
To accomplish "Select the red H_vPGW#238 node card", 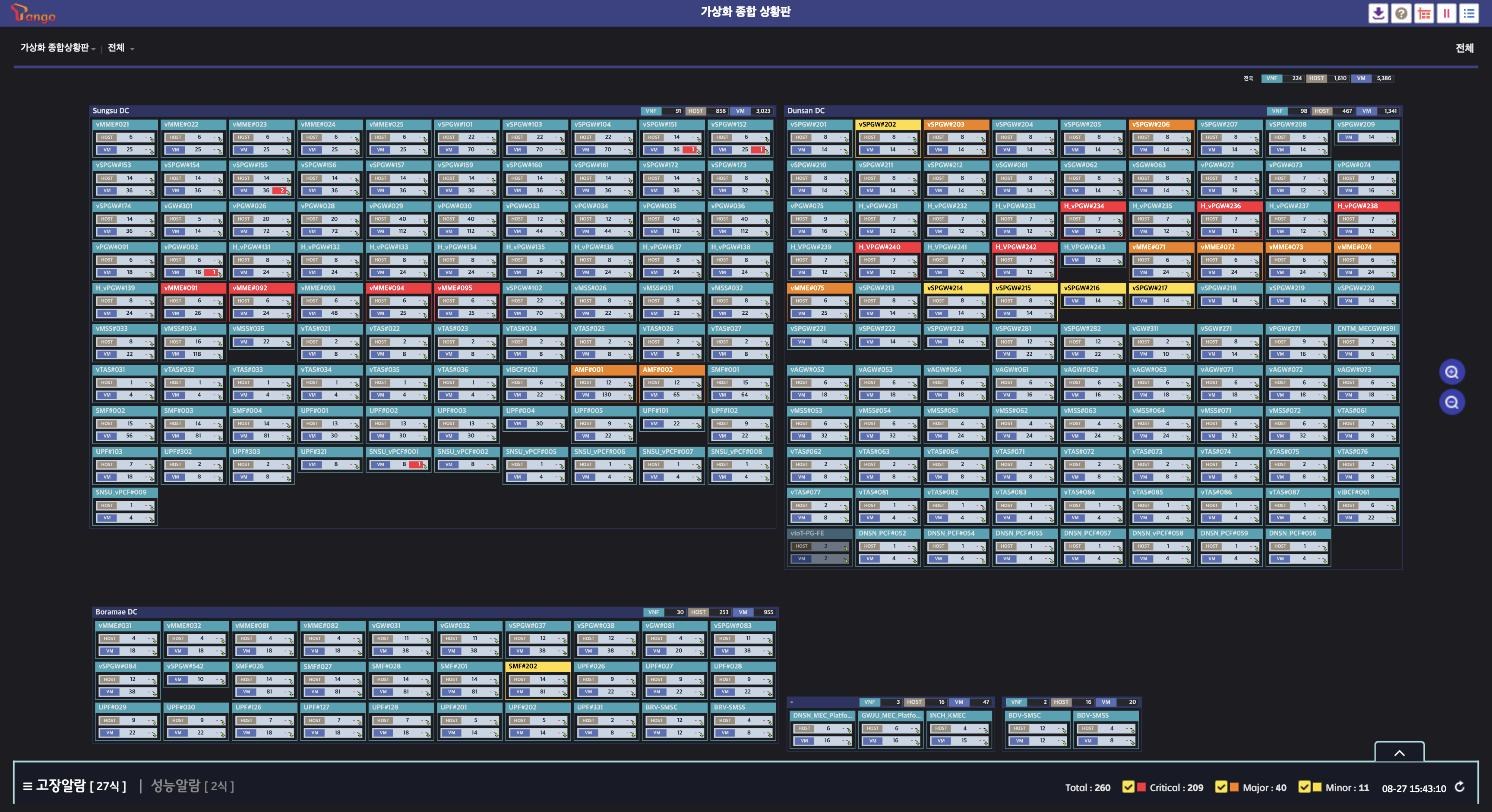I will coord(1367,220).
